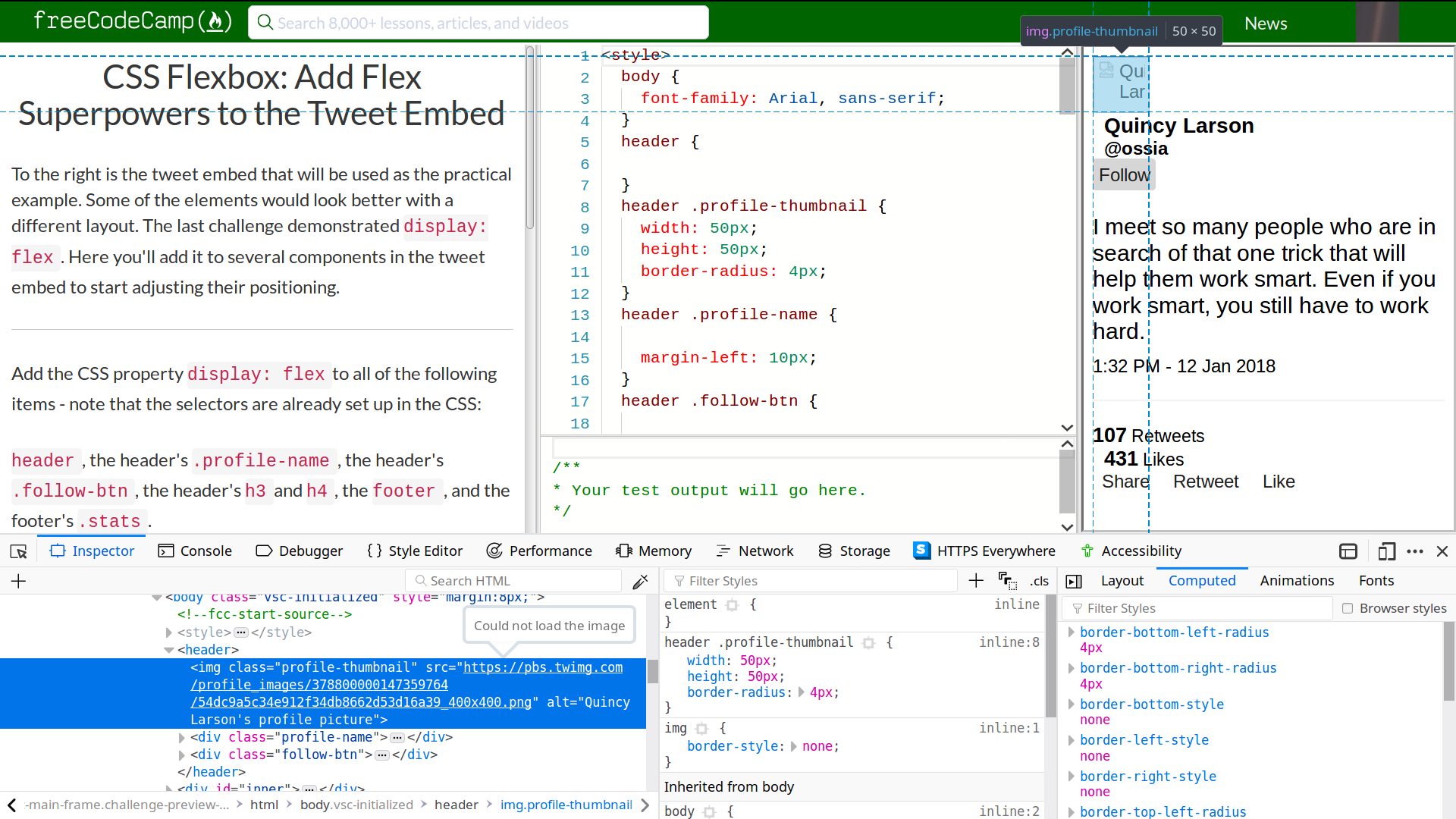The width and height of the screenshot is (1456, 819).
Task: Click the Follow button in preview
Action: pos(1124,175)
